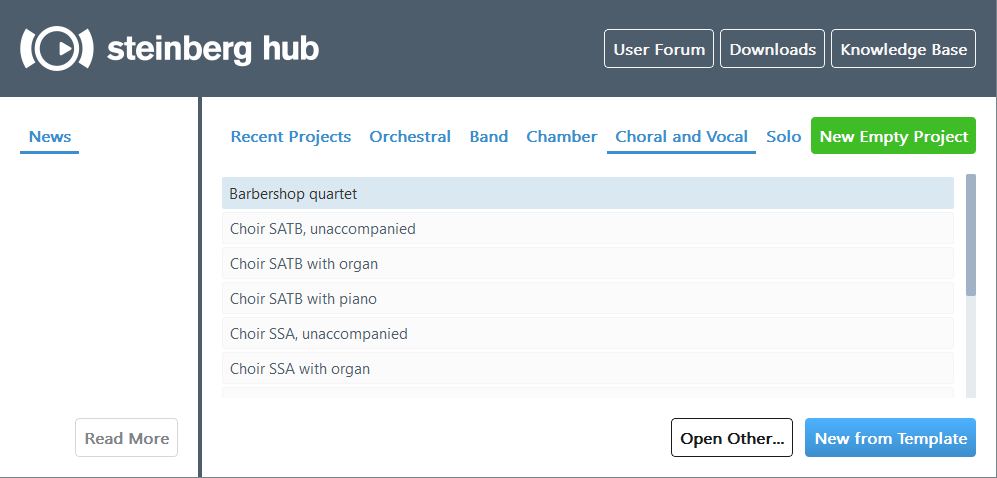The height and width of the screenshot is (478, 997).
Task: Switch to the Orchestral templates tab
Action: click(x=410, y=137)
